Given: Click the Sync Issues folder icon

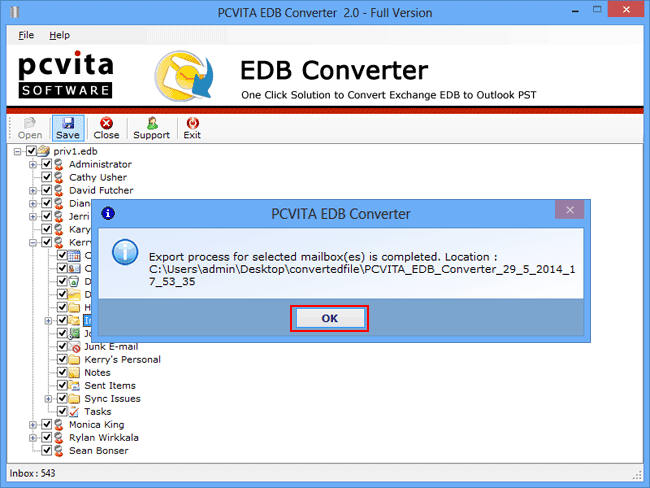Looking at the screenshot, I should click(74, 399).
